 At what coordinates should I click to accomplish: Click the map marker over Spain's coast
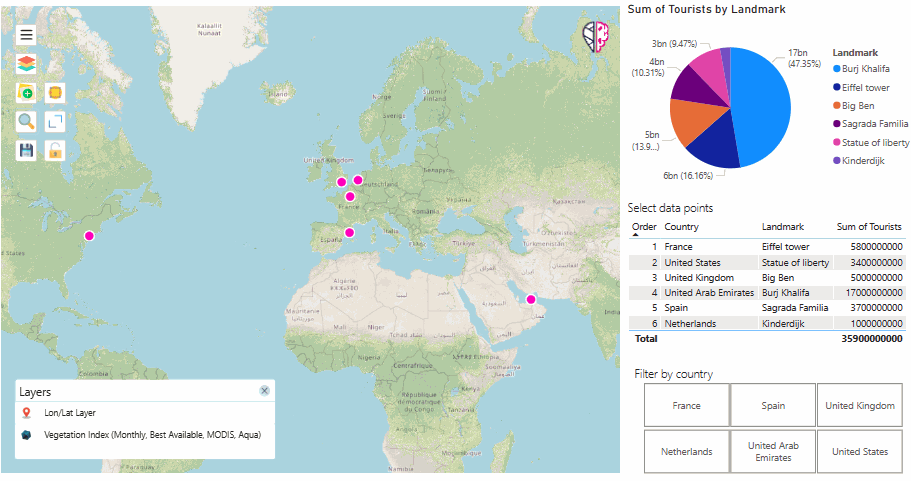click(349, 232)
